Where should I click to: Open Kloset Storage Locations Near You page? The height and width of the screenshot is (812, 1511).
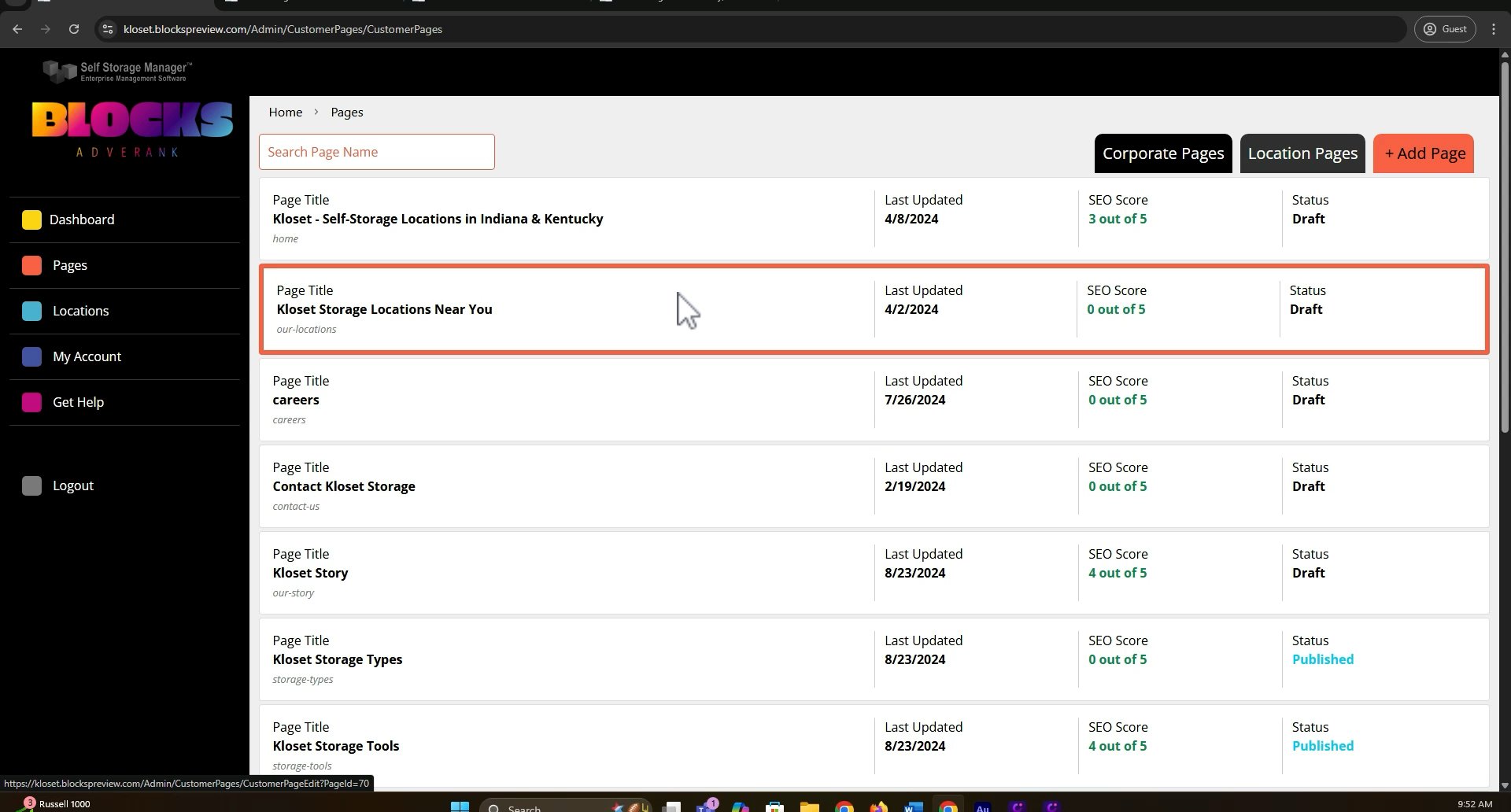[384, 309]
